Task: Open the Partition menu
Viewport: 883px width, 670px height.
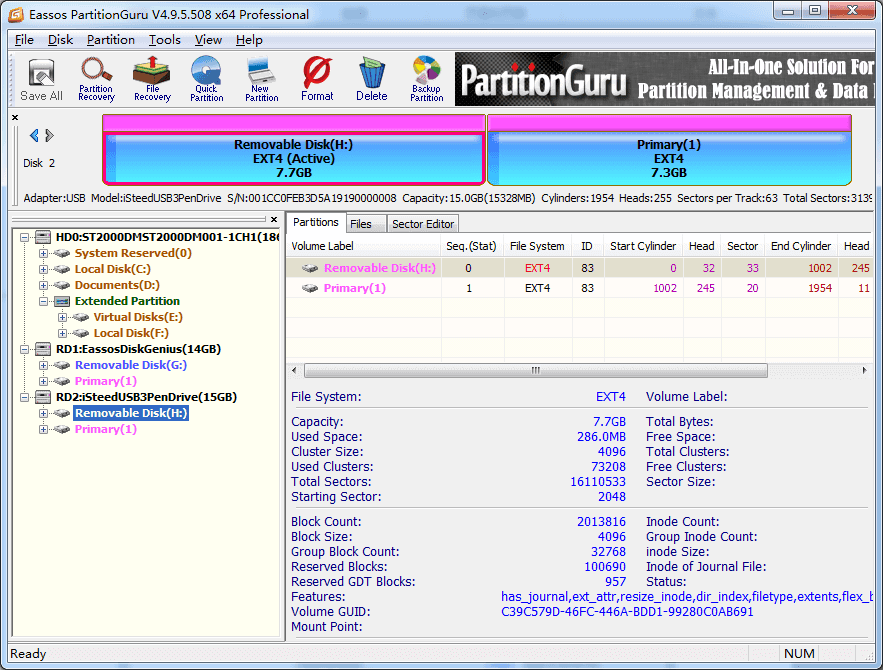Action: tap(110, 40)
